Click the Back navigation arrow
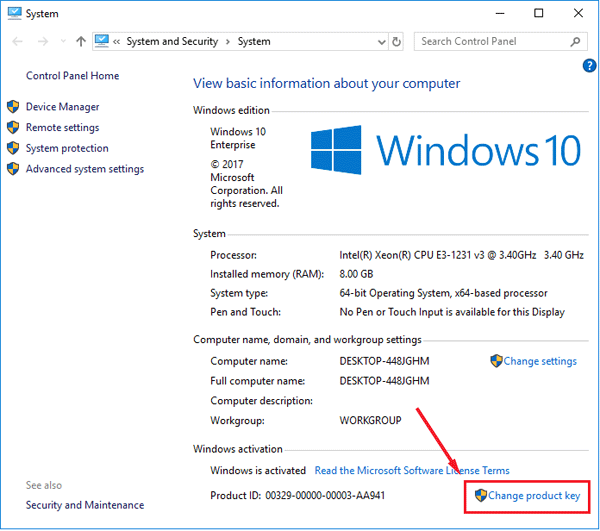 click(18, 41)
